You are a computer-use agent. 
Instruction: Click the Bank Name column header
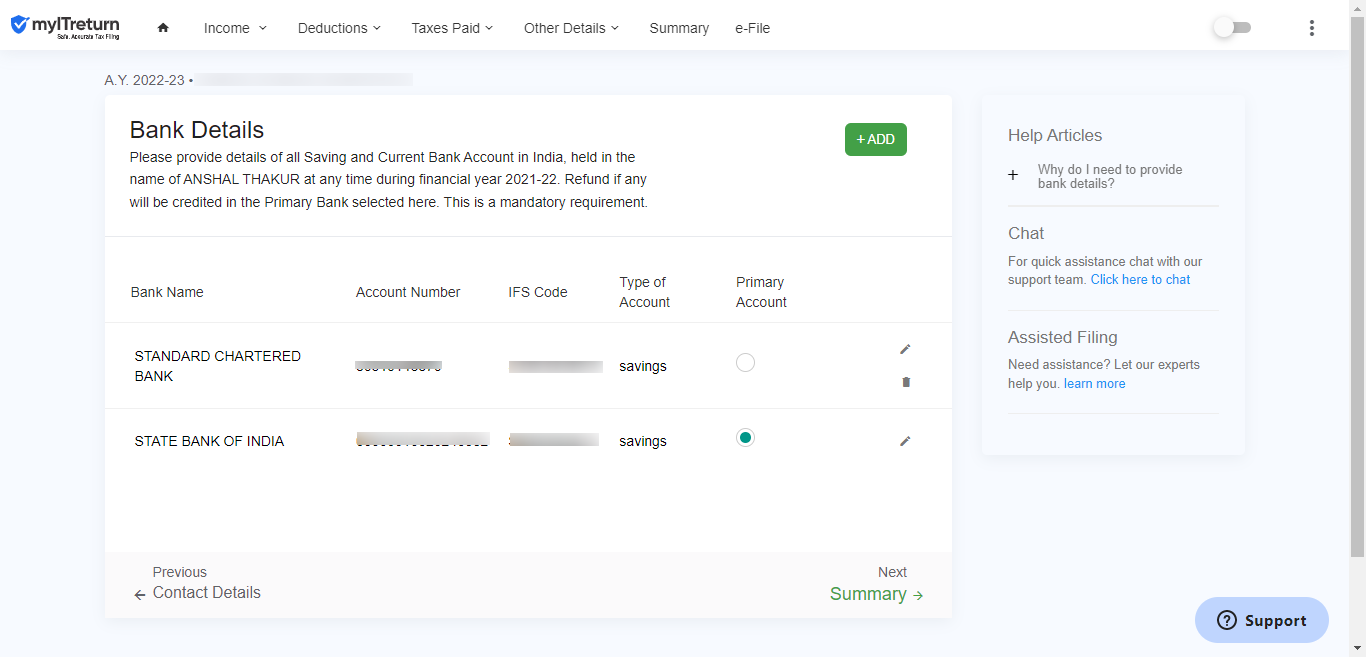coord(167,292)
